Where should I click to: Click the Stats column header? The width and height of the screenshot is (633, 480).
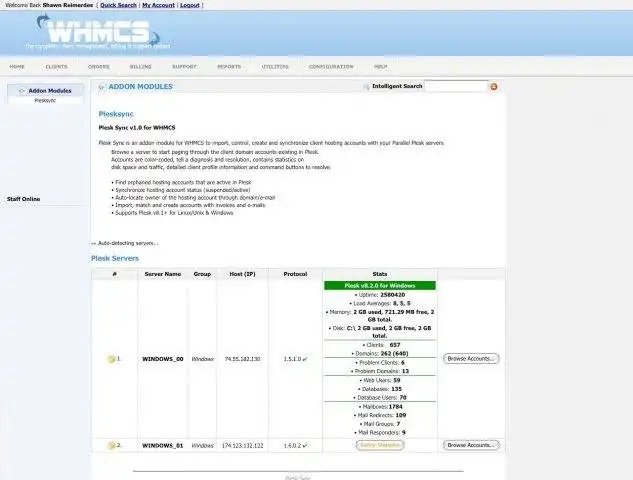[380, 274]
